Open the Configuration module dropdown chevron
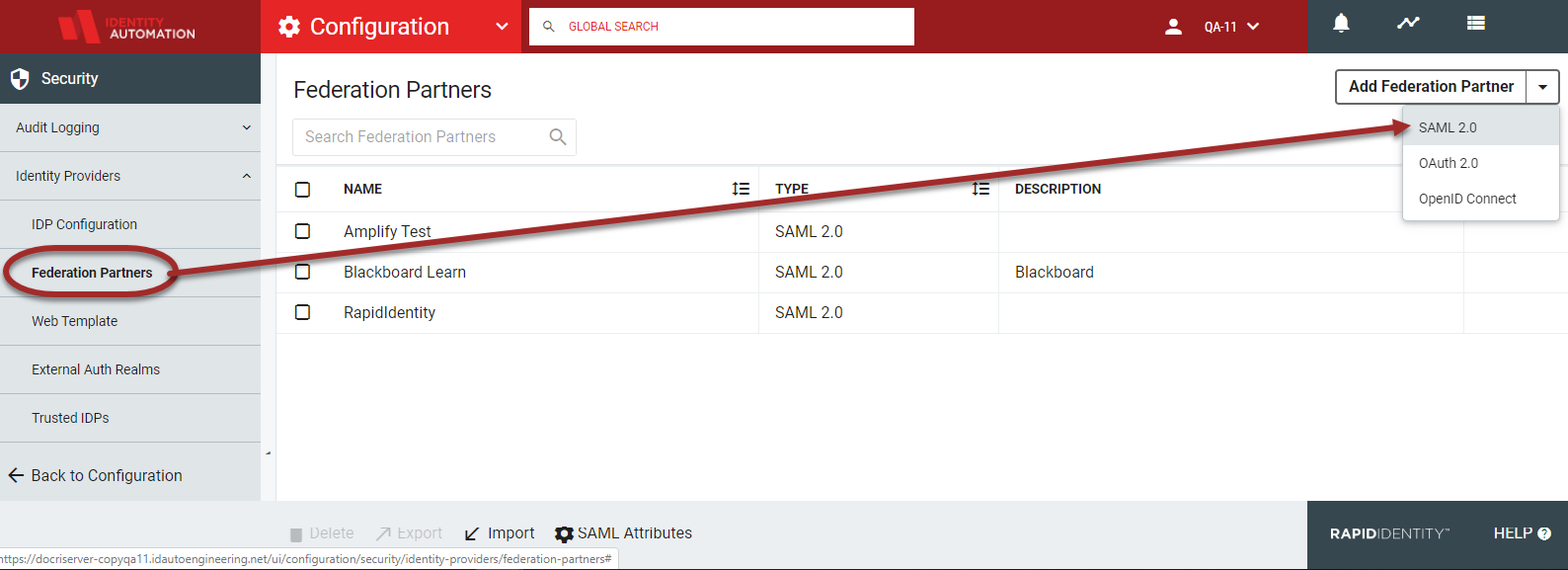Screen dimensions: 1568x570 tap(502, 27)
